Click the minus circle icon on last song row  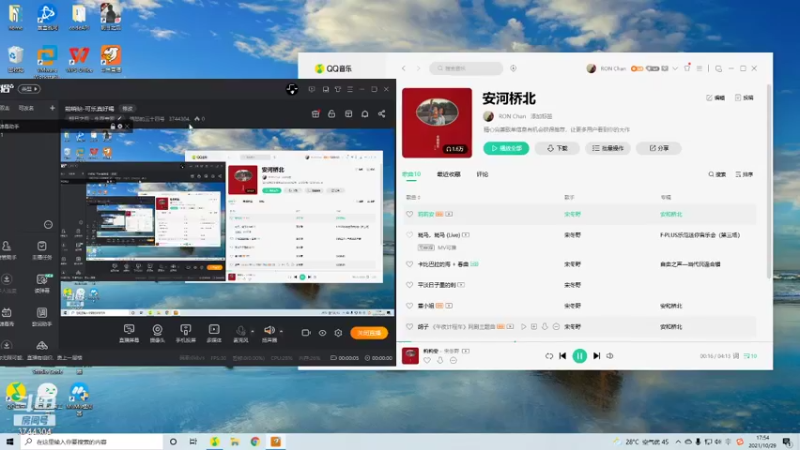click(556, 327)
